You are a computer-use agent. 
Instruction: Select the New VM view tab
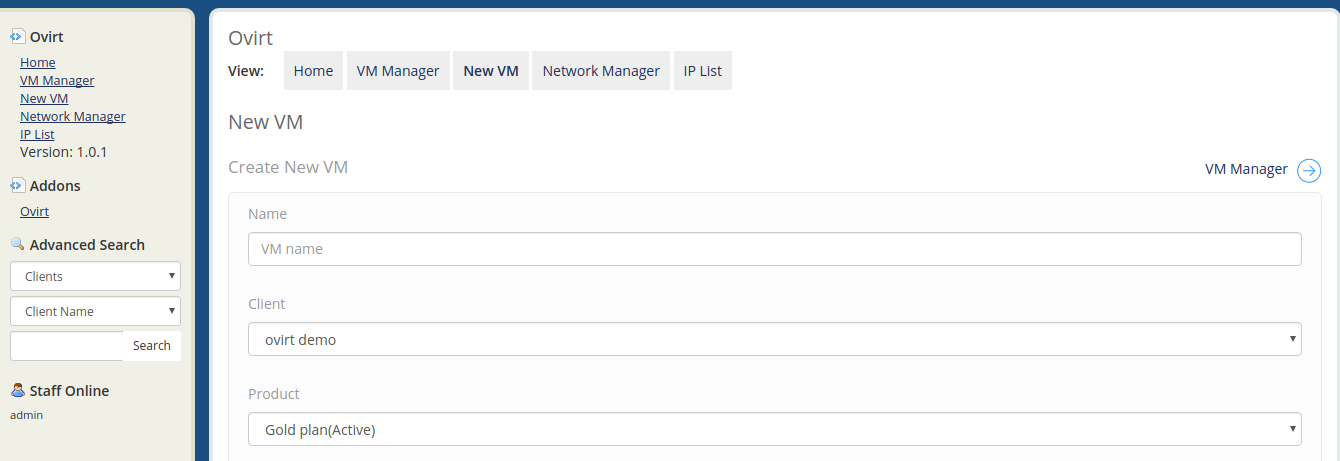coord(491,71)
